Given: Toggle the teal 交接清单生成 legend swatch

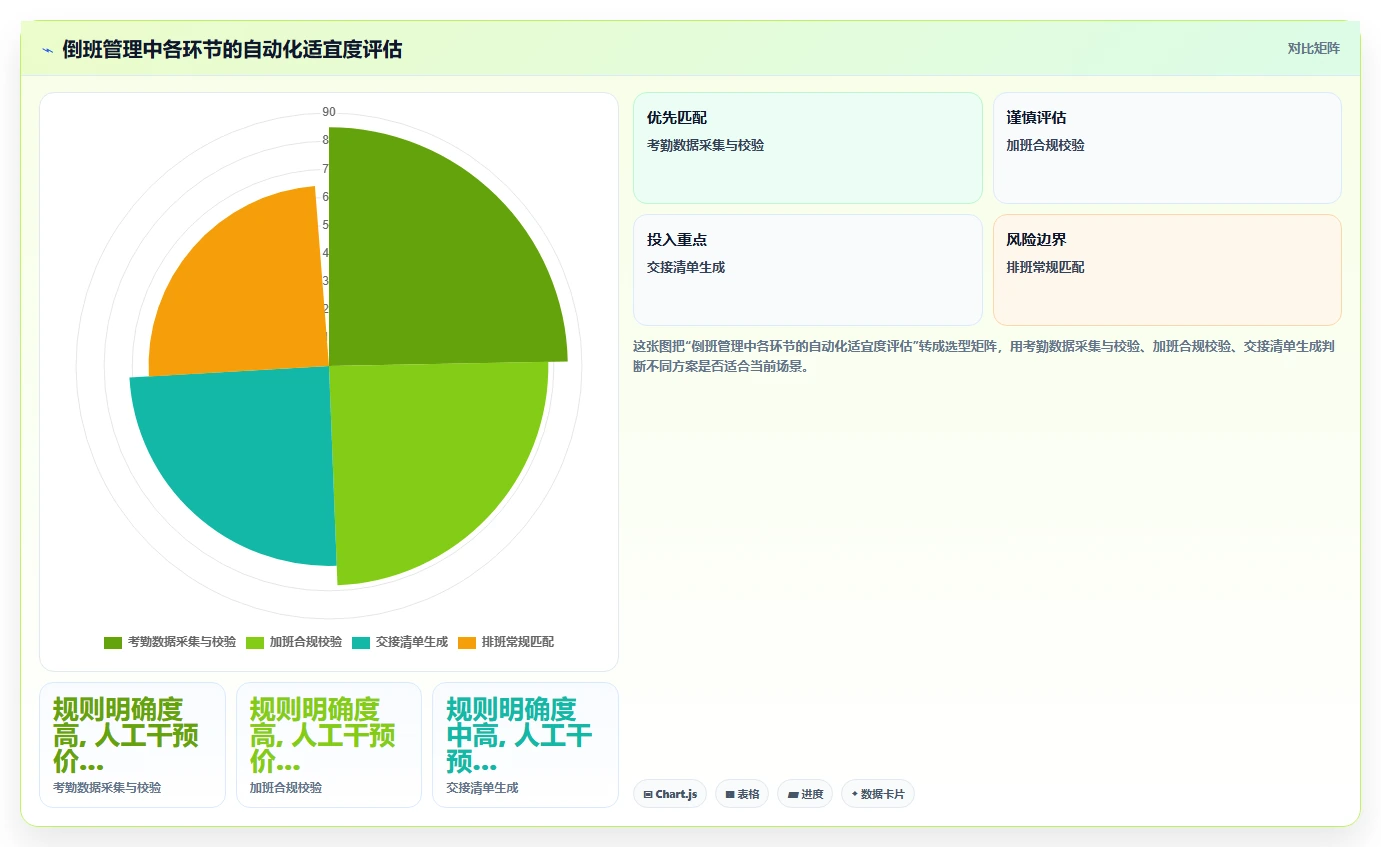Looking at the screenshot, I should point(361,642).
